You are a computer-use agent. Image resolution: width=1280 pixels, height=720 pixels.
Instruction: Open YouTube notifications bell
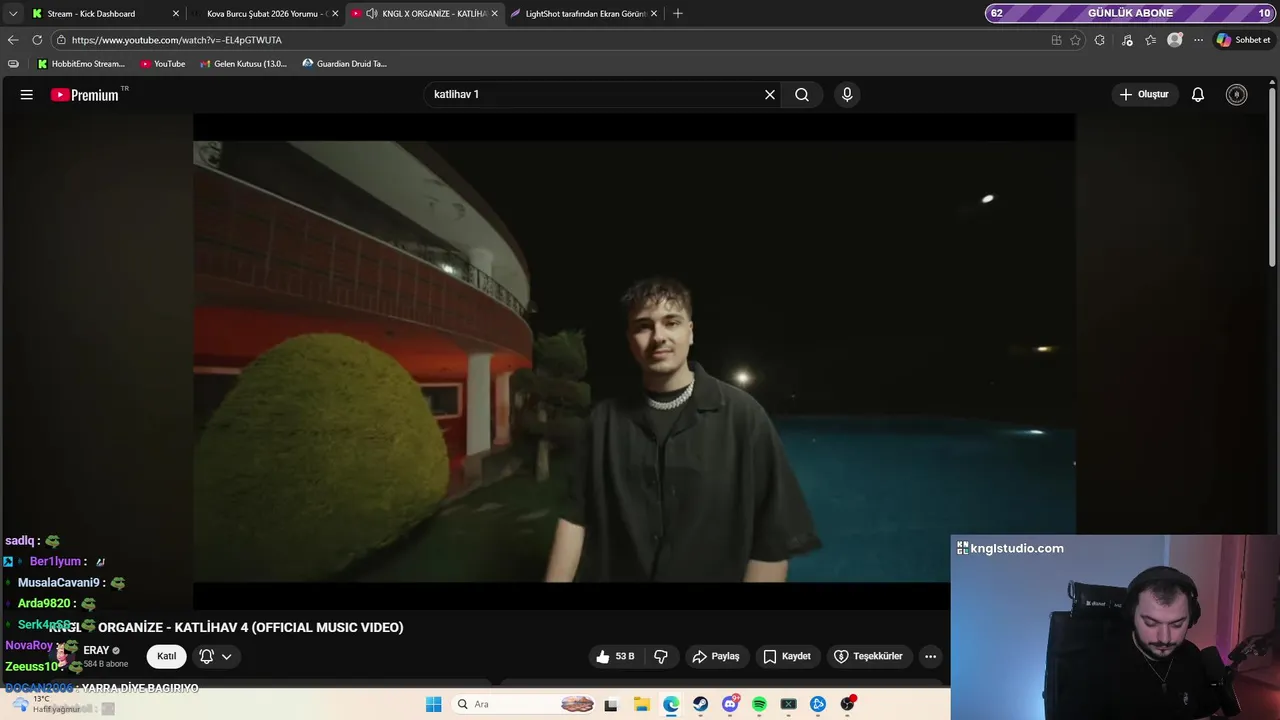(x=1198, y=95)
